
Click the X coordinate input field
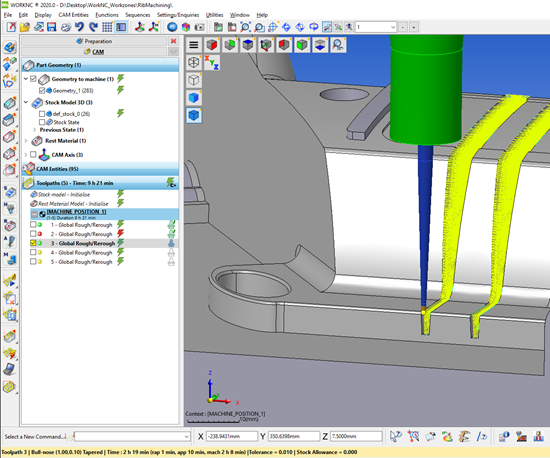(x=232, y=436)
